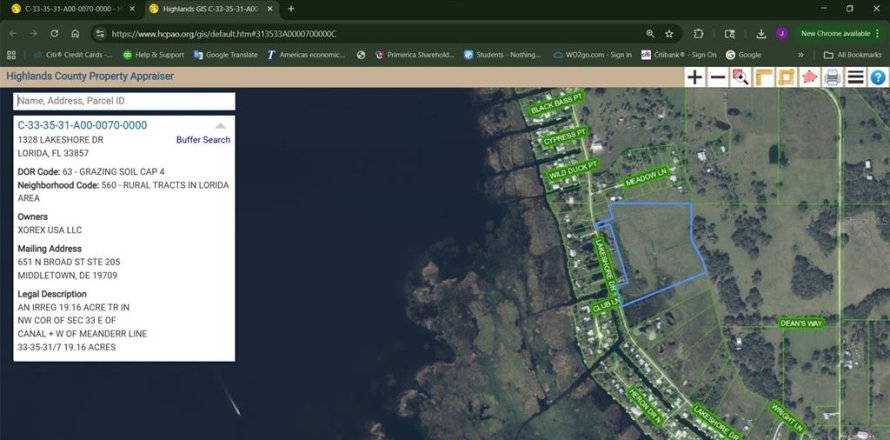The image size is (890, 440).
Task: Open the Chrome profile avatar
Action: (x=782, y=33)
